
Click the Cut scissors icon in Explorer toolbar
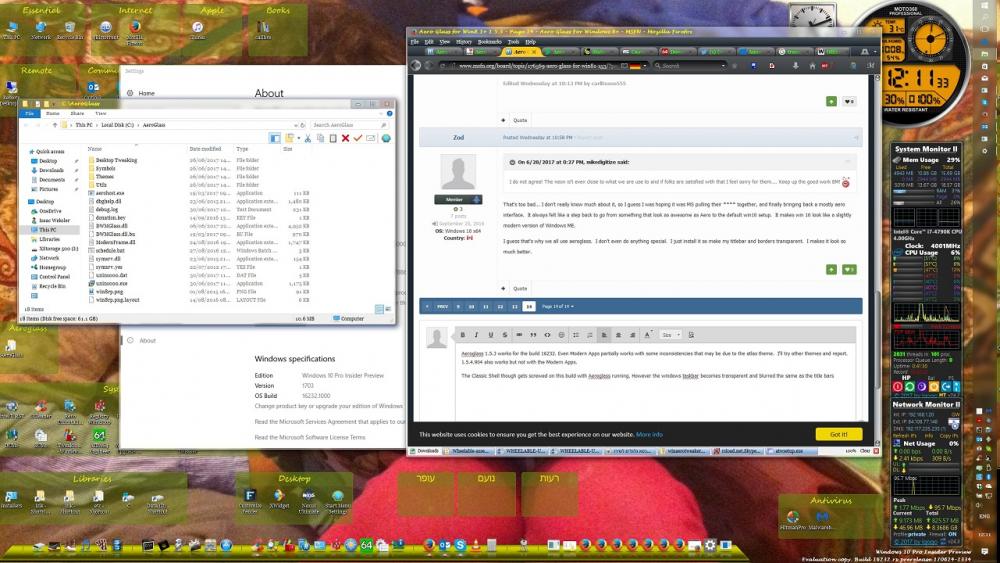307,138
